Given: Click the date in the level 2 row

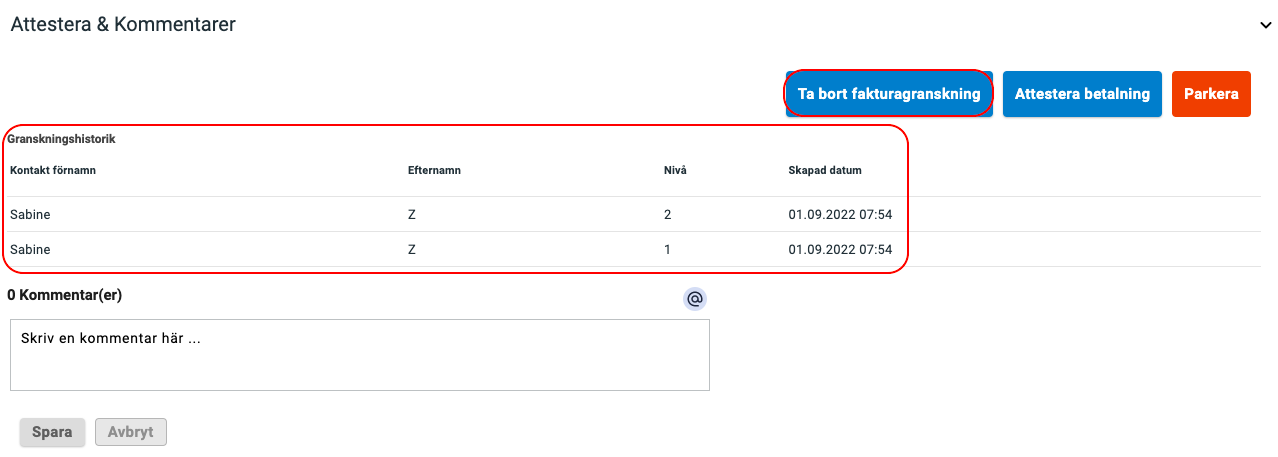Looking at the screenshot, I should tap(840, 214).
